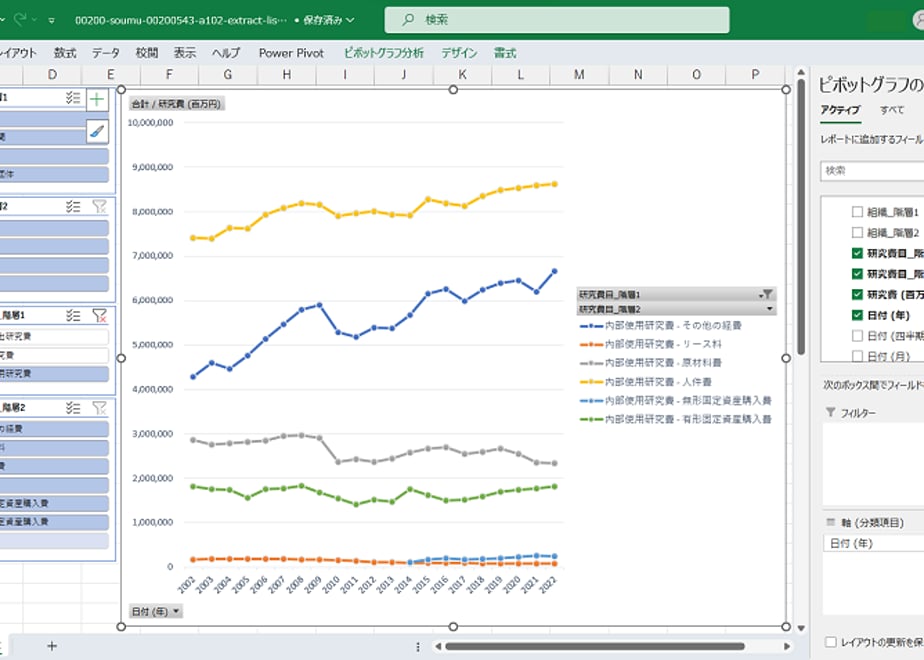Select column header H
924x660 pixels.
pos(286,75)
